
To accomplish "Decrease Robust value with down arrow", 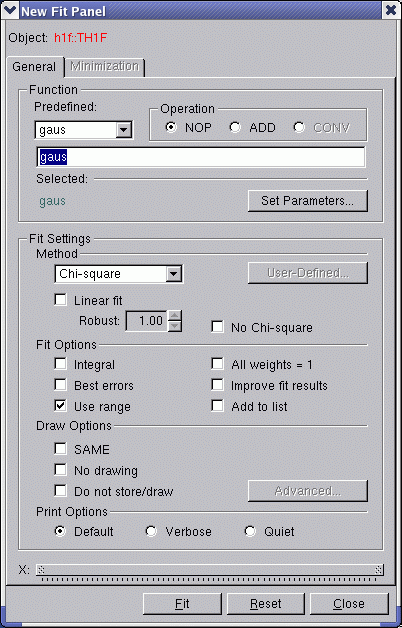I will click(x=175, y=326).
